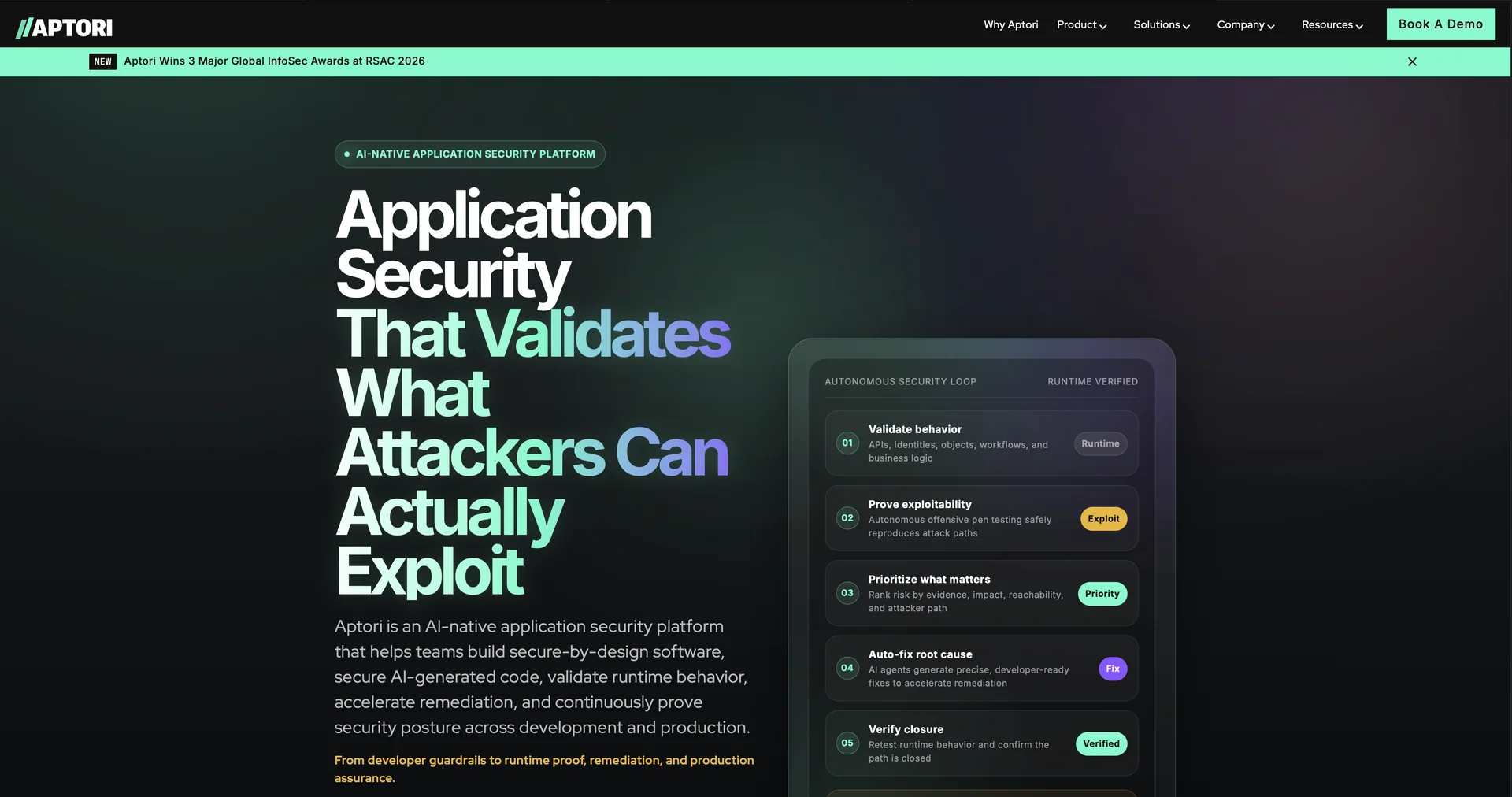The image size is (1512, 797).
Task: Click step 03 circle icon
Action: click(x=847, y=592)
